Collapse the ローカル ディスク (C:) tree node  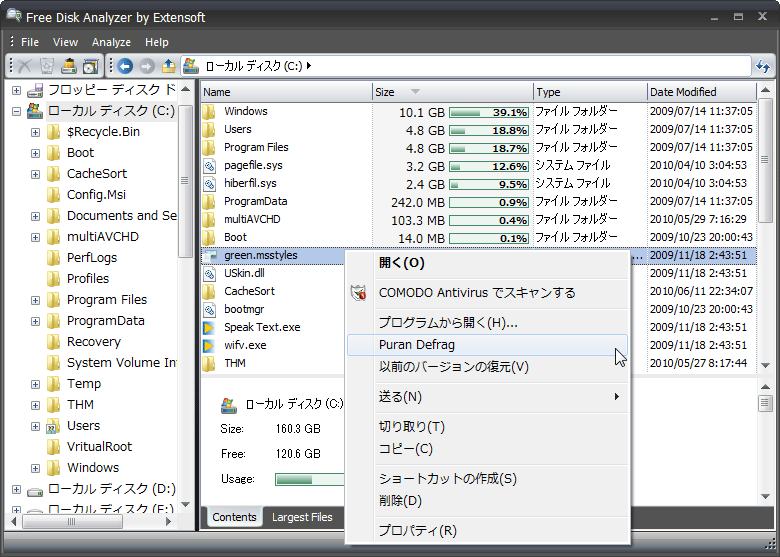tap(16, 111)
